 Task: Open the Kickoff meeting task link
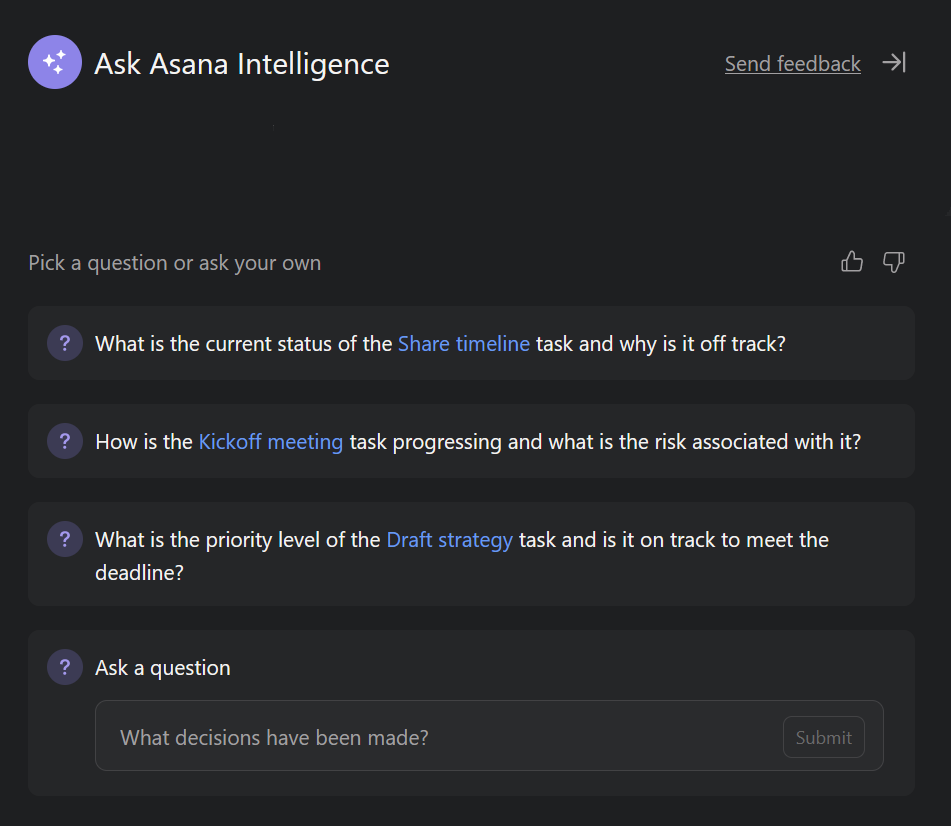point(270,442)
